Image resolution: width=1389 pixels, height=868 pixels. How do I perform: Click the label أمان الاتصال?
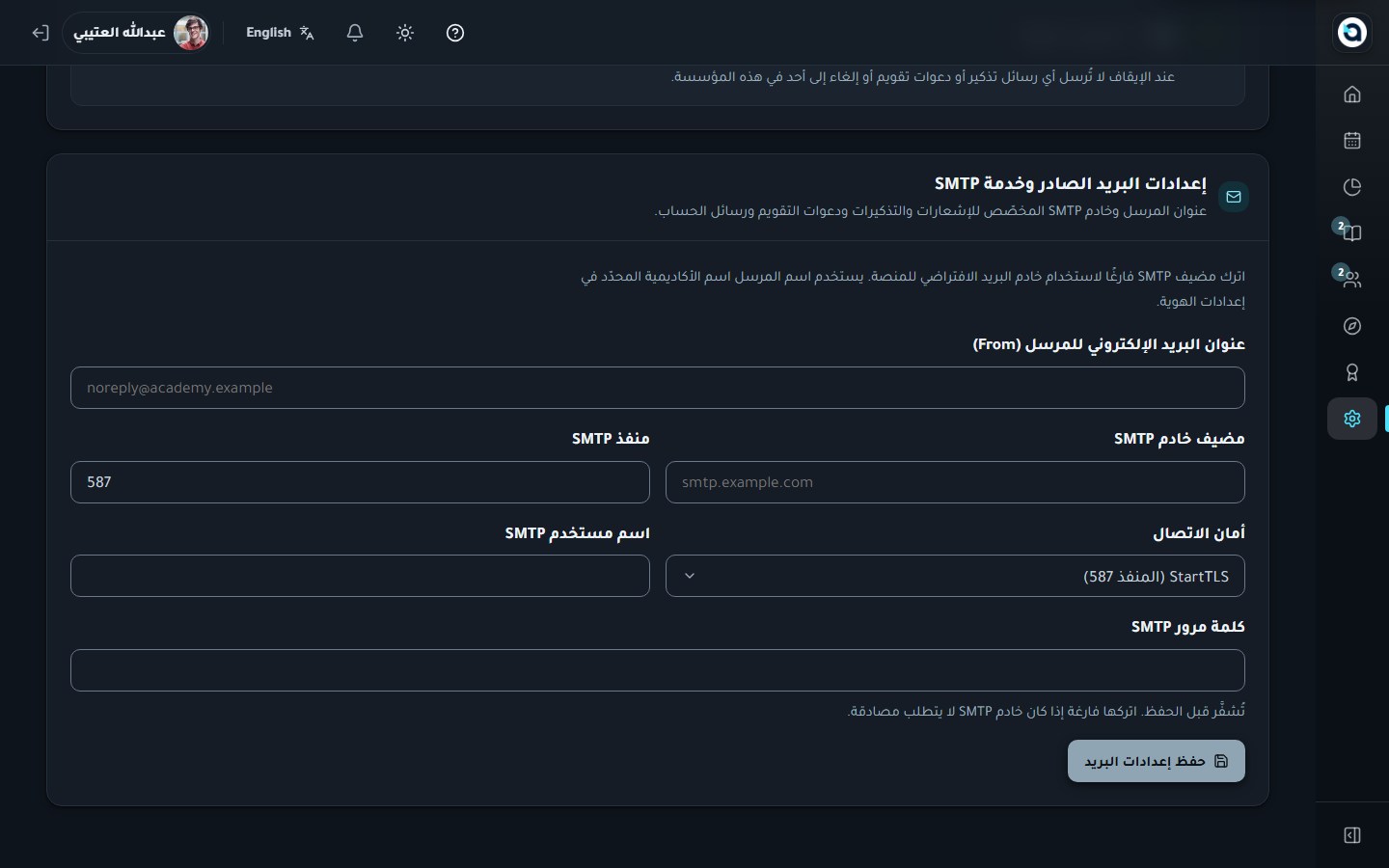(1199, 533)
